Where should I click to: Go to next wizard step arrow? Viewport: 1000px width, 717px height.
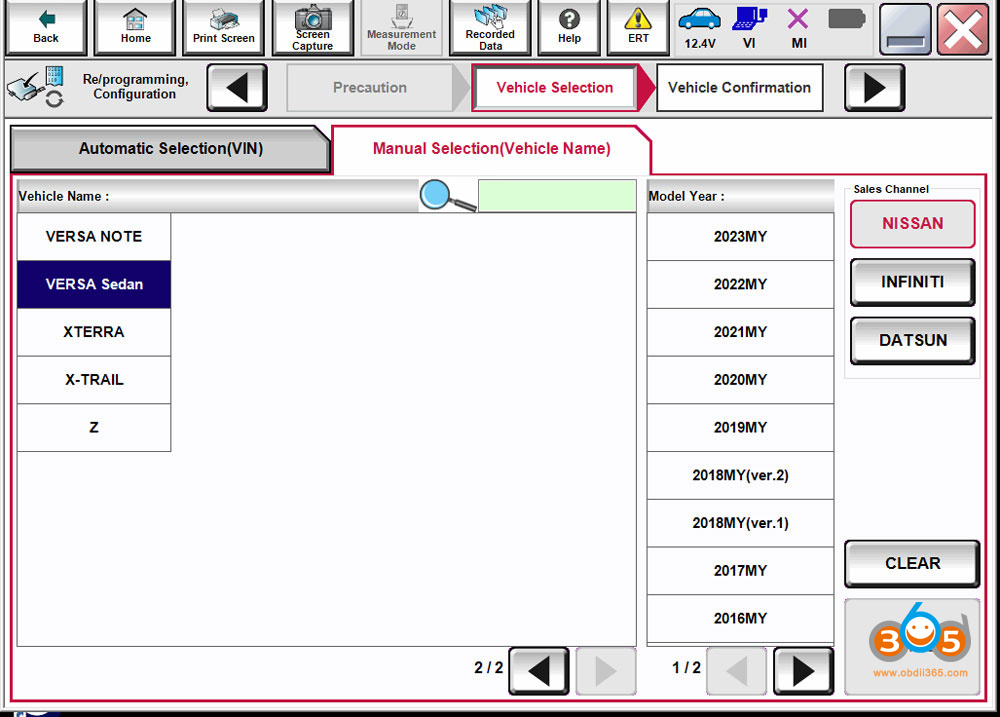(x=874, y=87)
